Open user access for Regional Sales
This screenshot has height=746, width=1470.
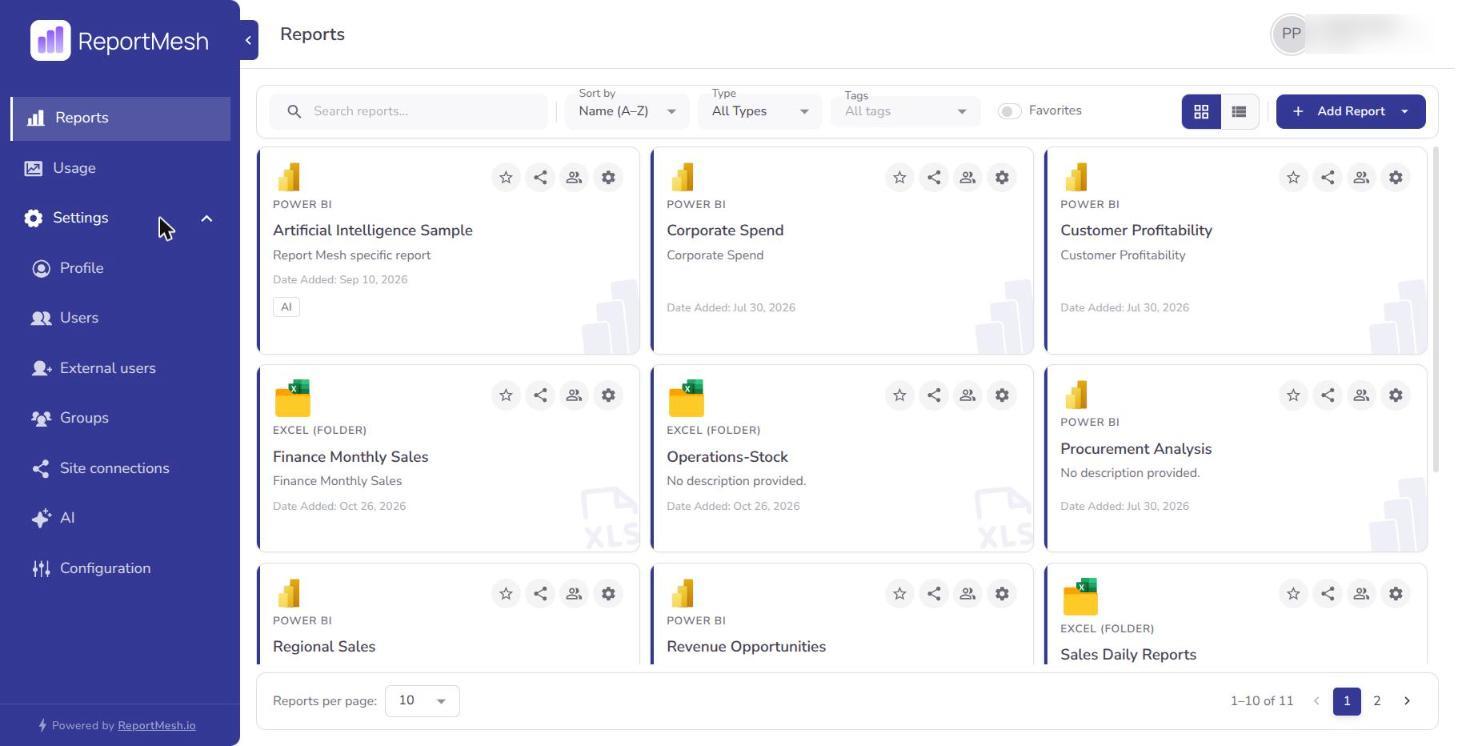pyautogui.click(x=574, y=593)
